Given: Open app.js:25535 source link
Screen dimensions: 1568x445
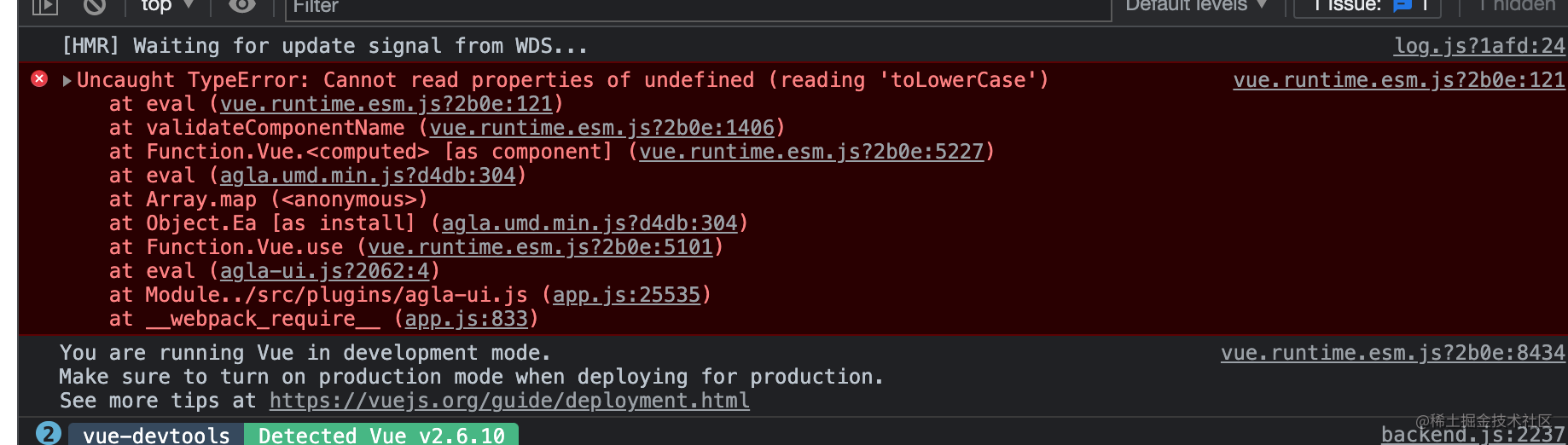Looking at the screenshot, I should click(626, 295).
